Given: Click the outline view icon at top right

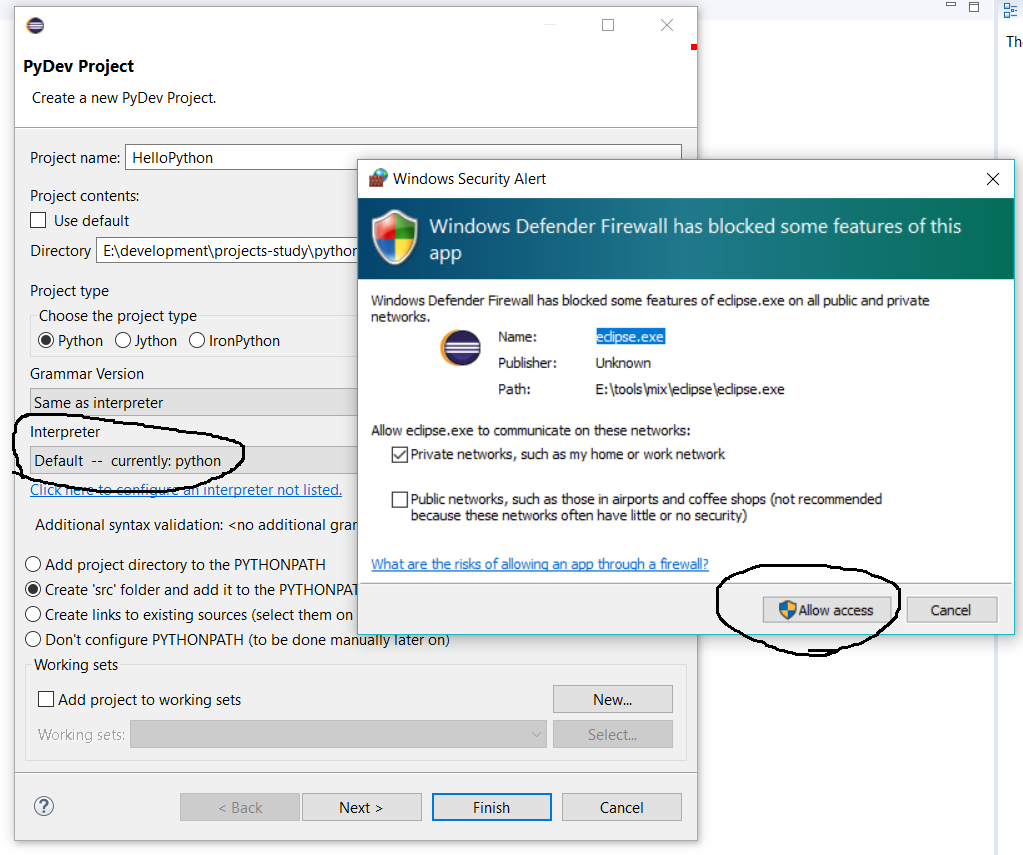Looking at the screenshot, I should pyautogui.click(x=1009, y=10).
